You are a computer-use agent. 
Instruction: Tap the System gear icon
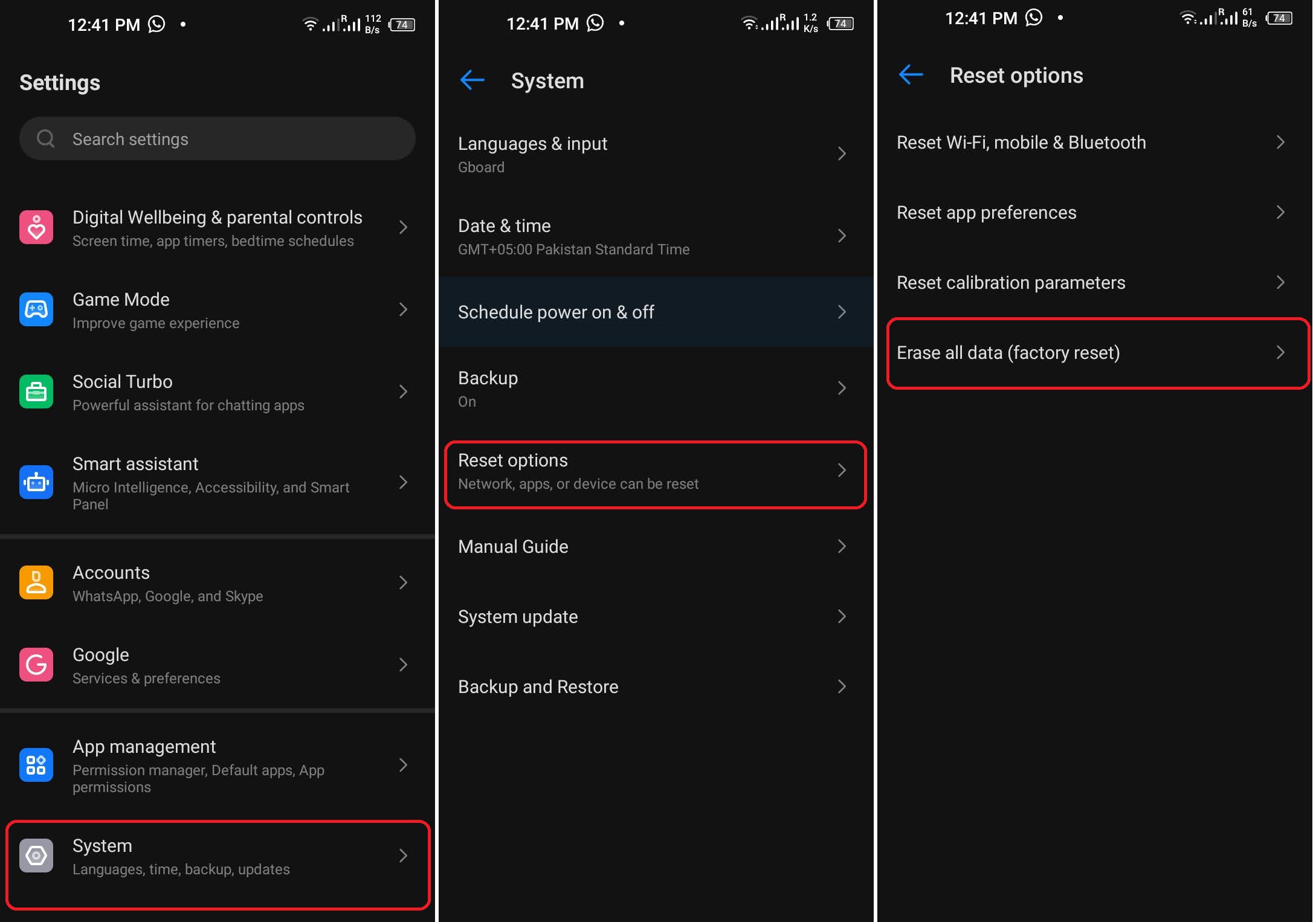click(36, 856)
